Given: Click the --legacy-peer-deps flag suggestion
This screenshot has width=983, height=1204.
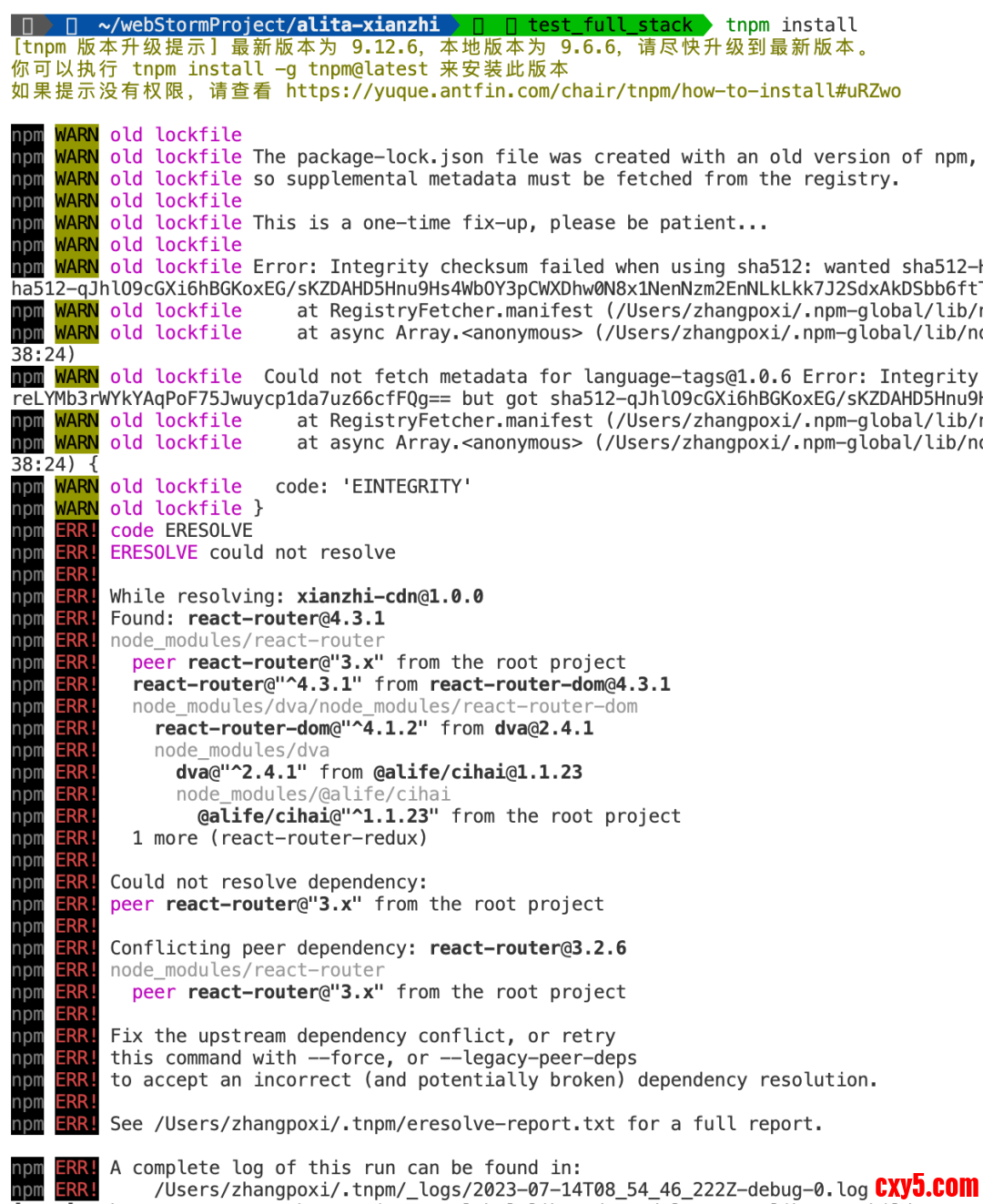Looking at the screenshot, I should click(x=539, y=1058).
